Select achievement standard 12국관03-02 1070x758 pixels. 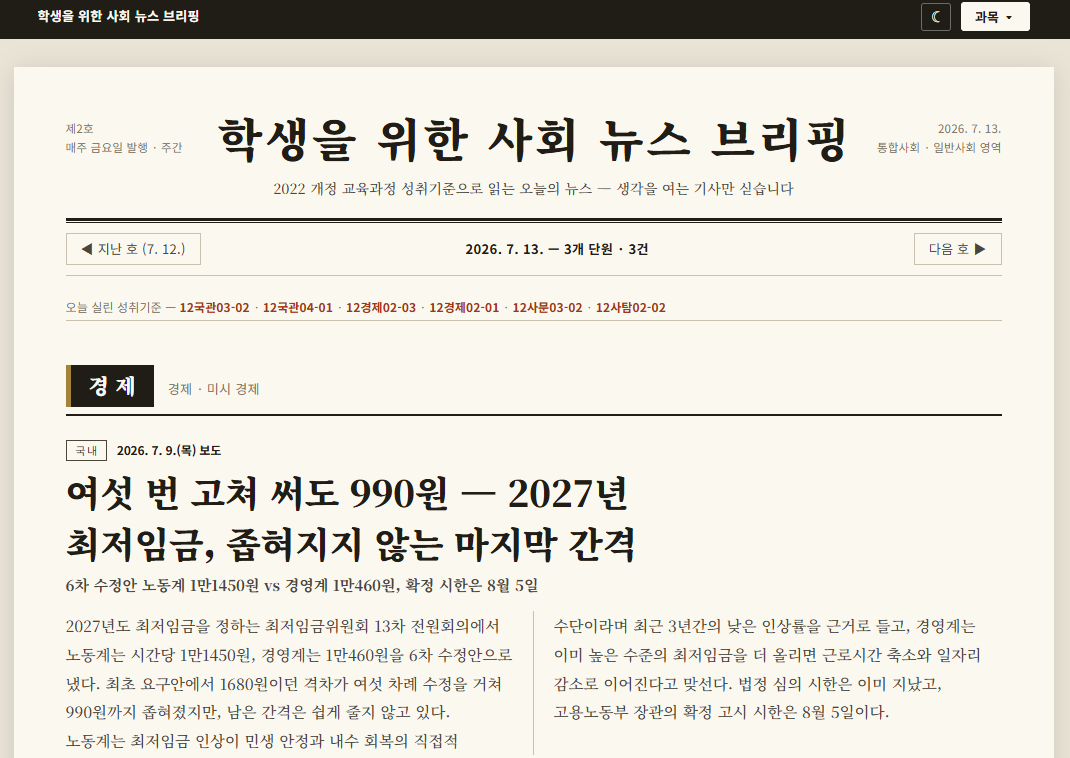tap(214, 308)
